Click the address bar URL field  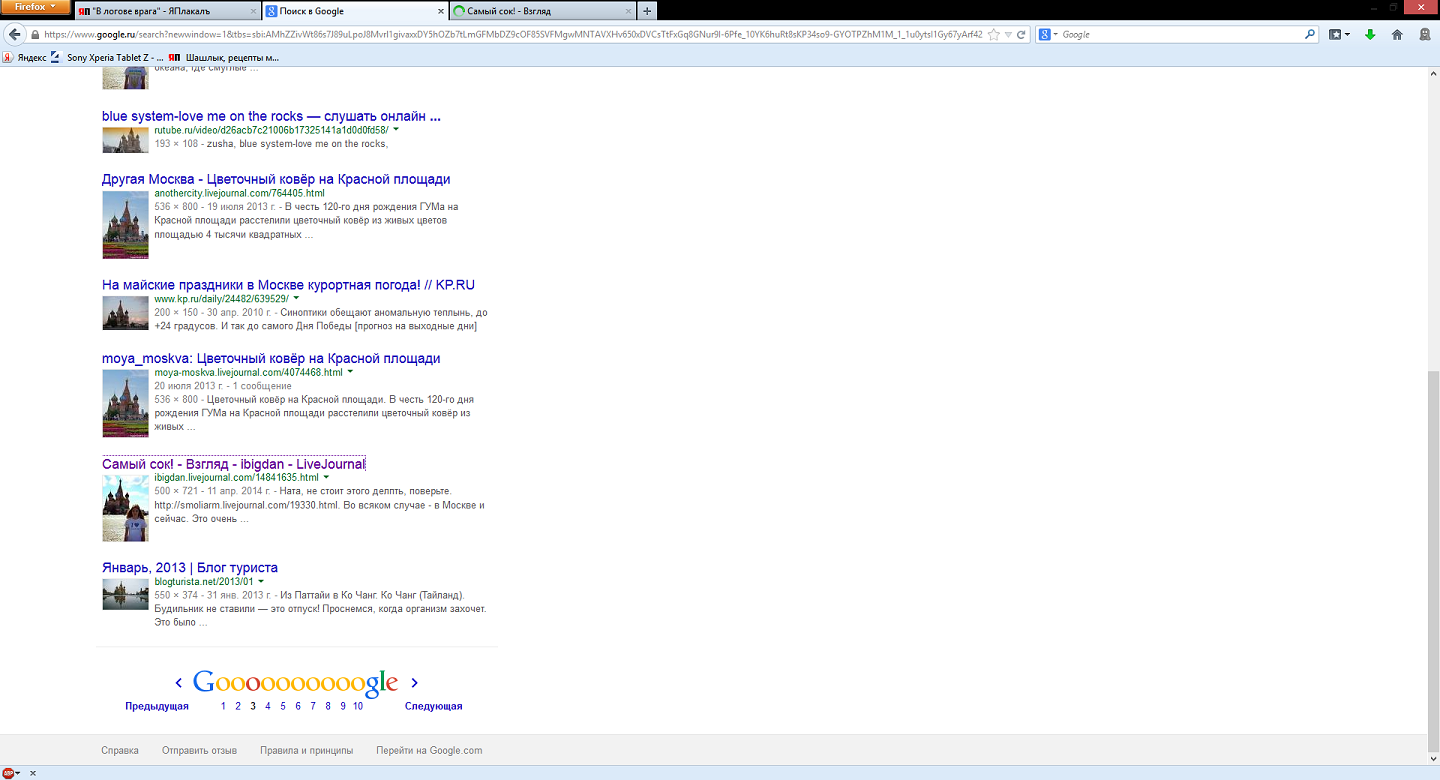(x=513, y=34)
